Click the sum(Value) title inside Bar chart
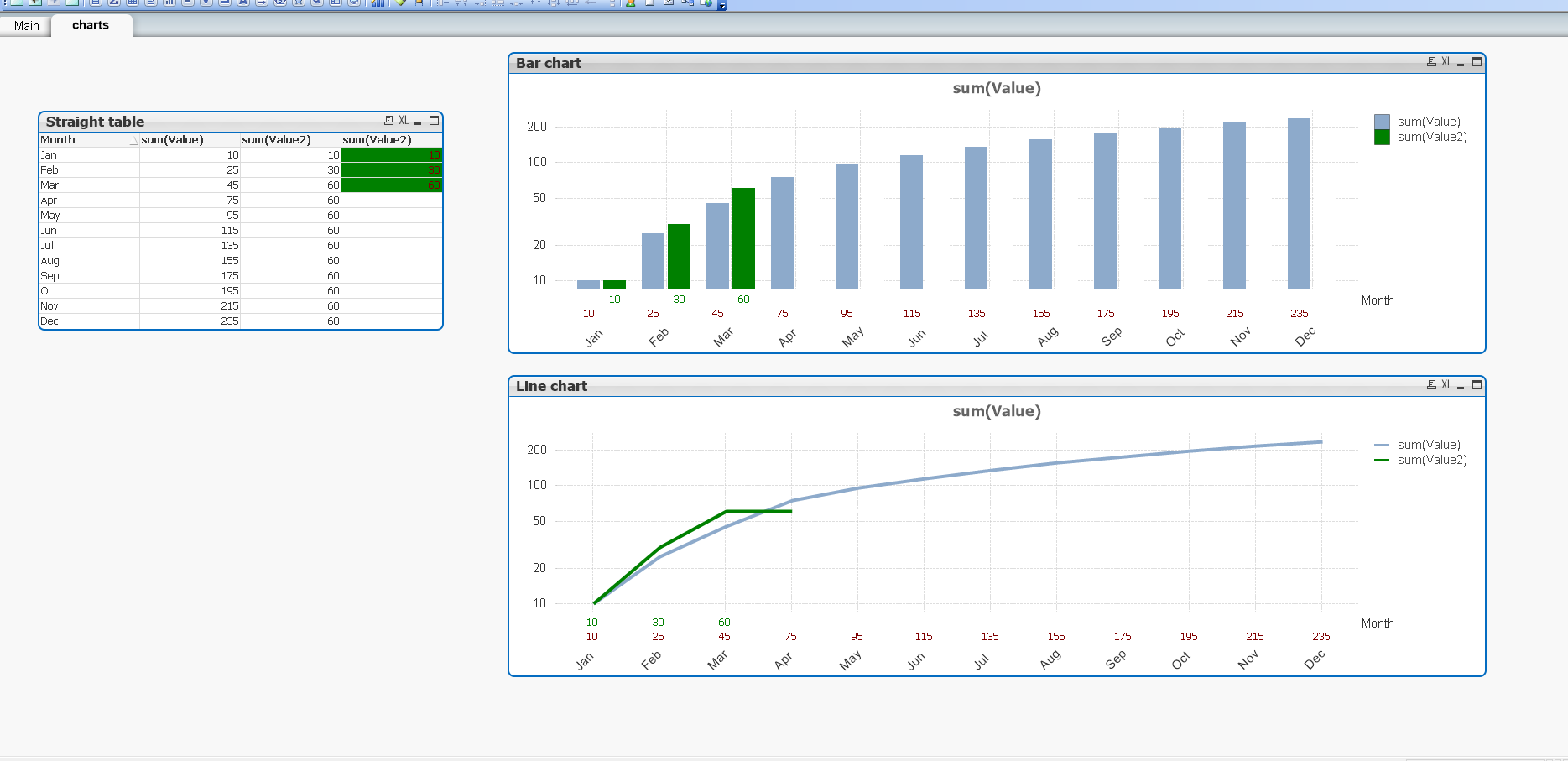Screen dimensions: 1568x761 tap(997, 88)
